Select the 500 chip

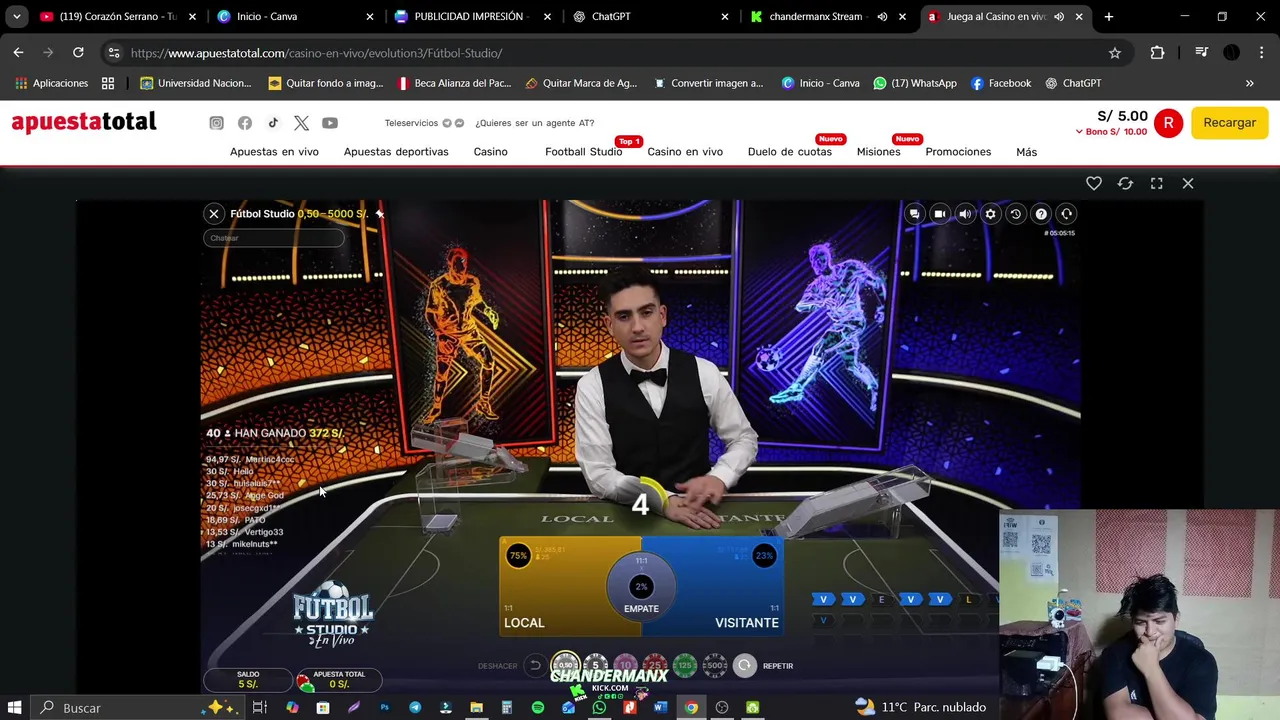715,665
